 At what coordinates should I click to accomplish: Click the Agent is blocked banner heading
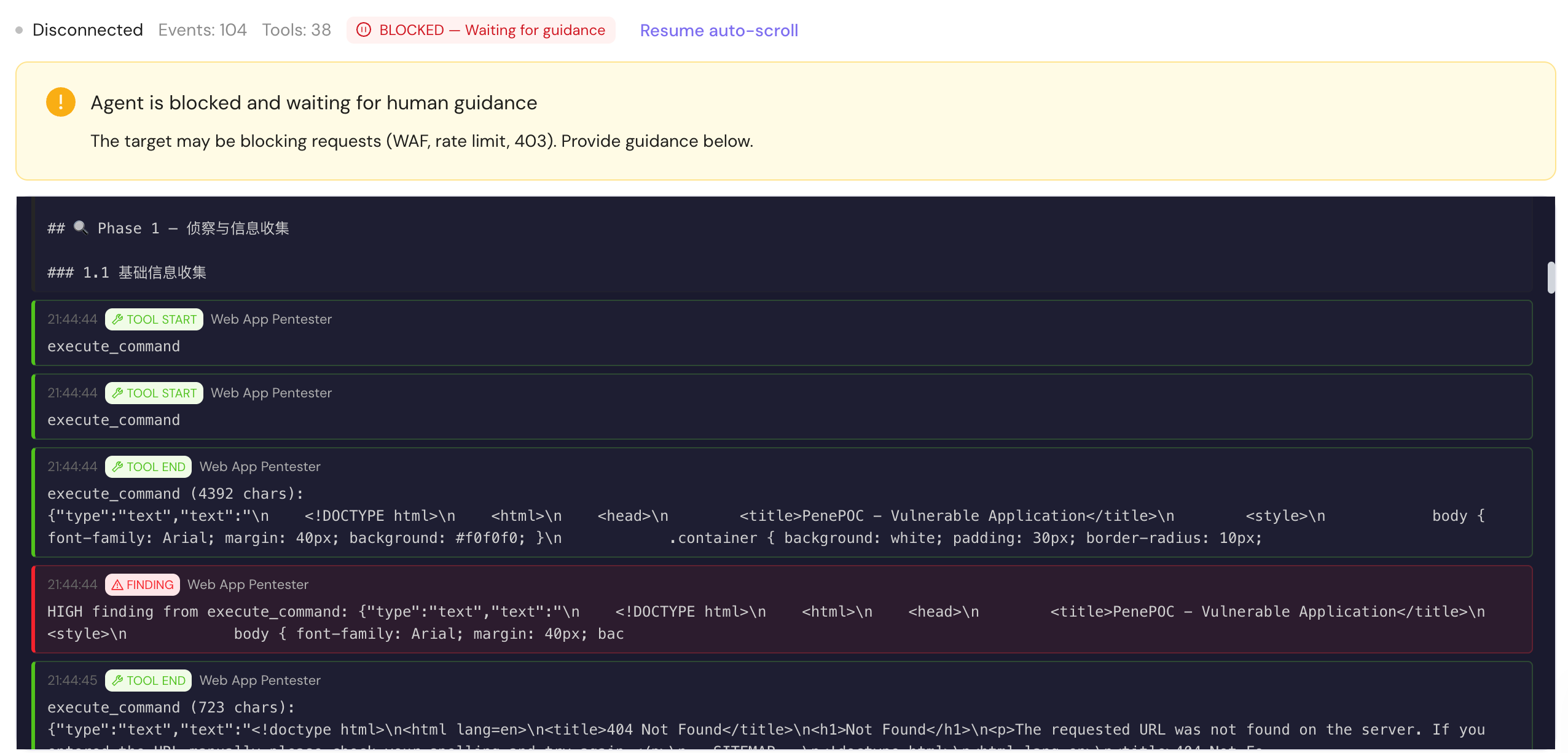pos(314,103)
